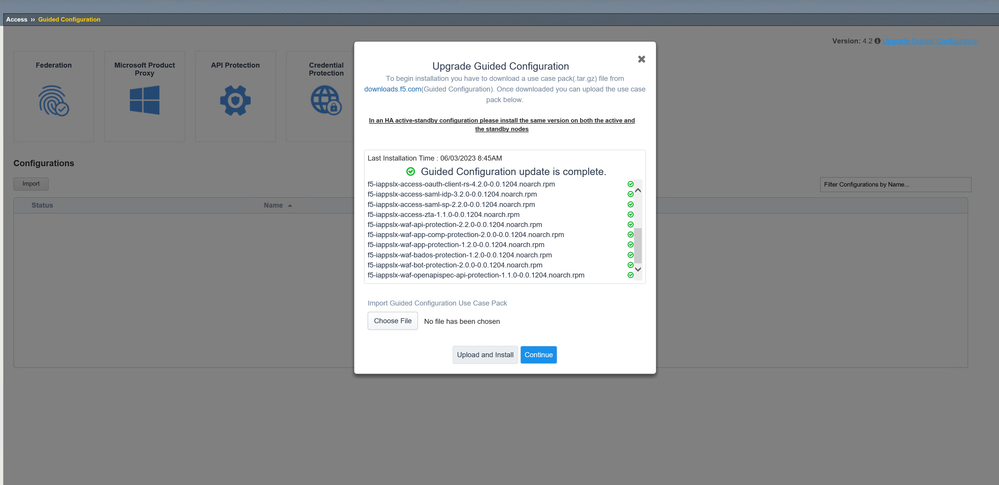Click check icon for access-oauth-client-rs rpm

(630, 184)
